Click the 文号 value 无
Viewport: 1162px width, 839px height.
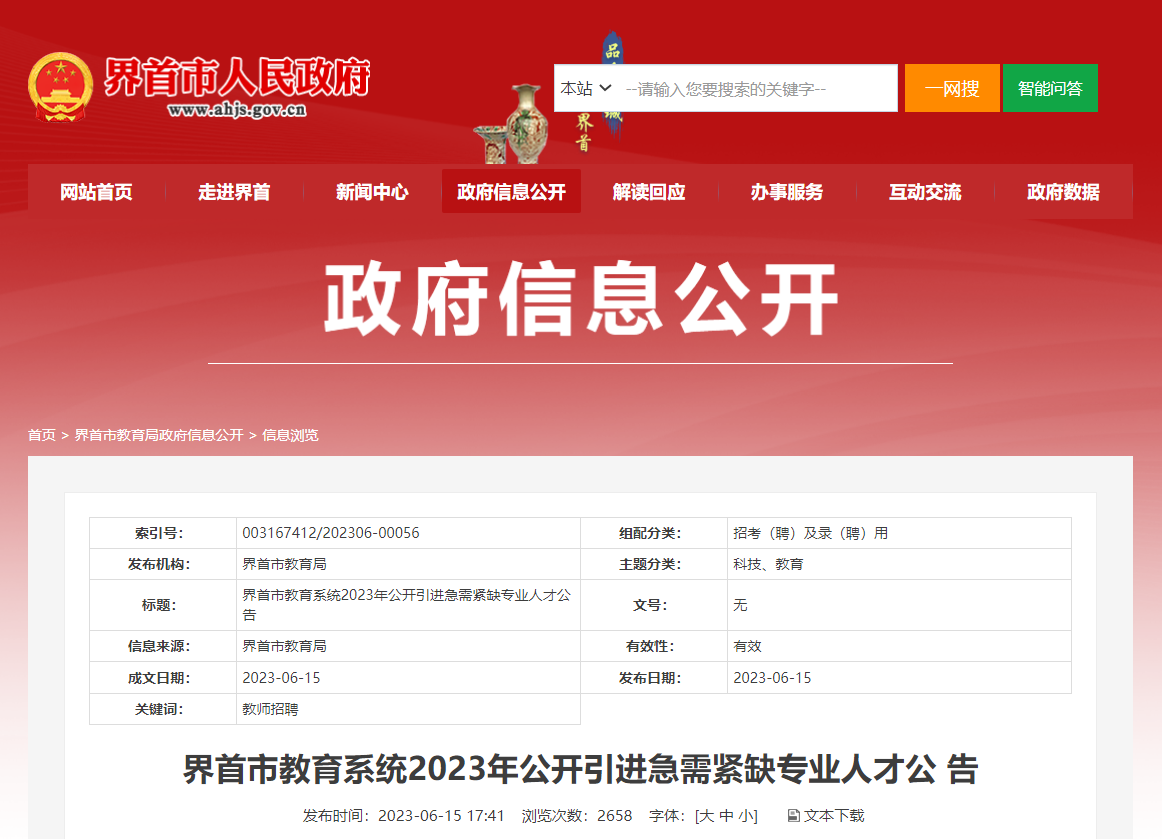click(740, 606)
